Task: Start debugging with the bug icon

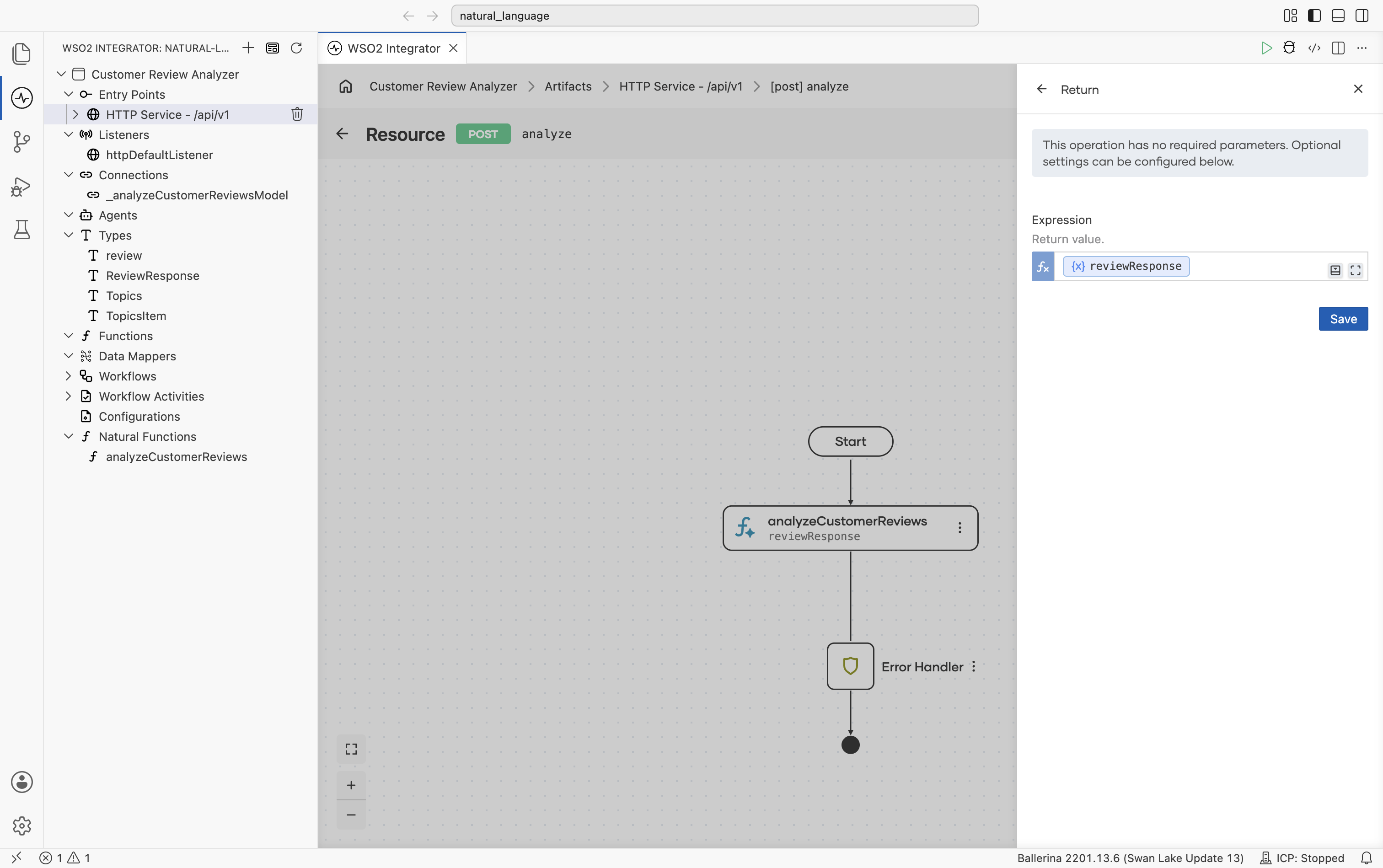Action: (x=1289, y=48)
